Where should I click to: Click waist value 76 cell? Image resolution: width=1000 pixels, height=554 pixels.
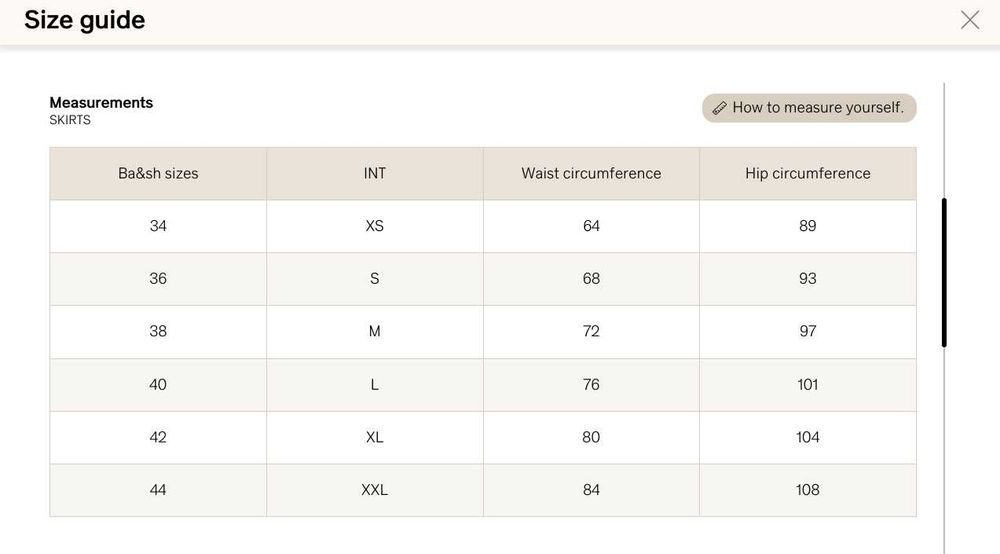591,384
